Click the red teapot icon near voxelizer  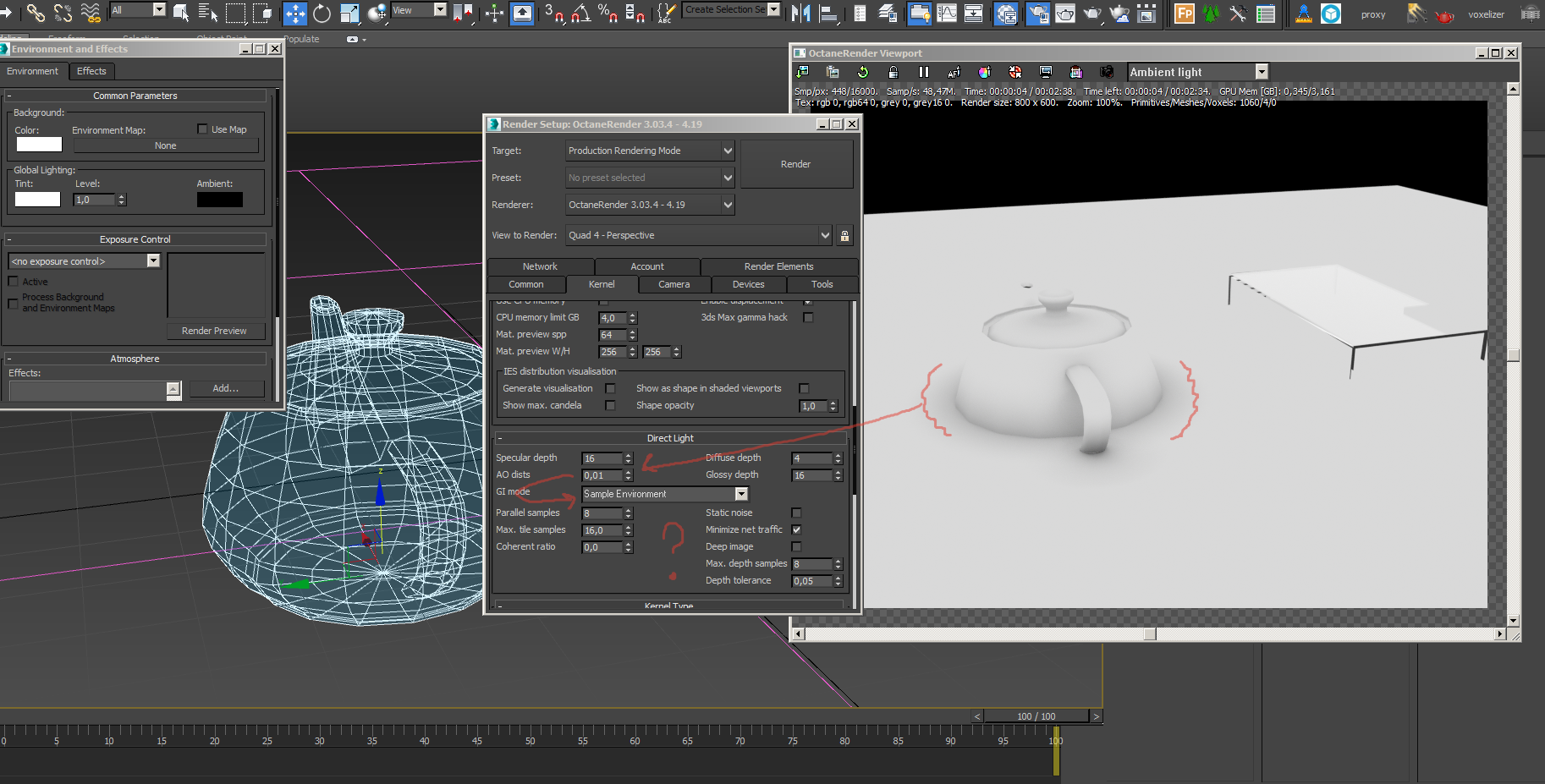tap(1444, 14)
